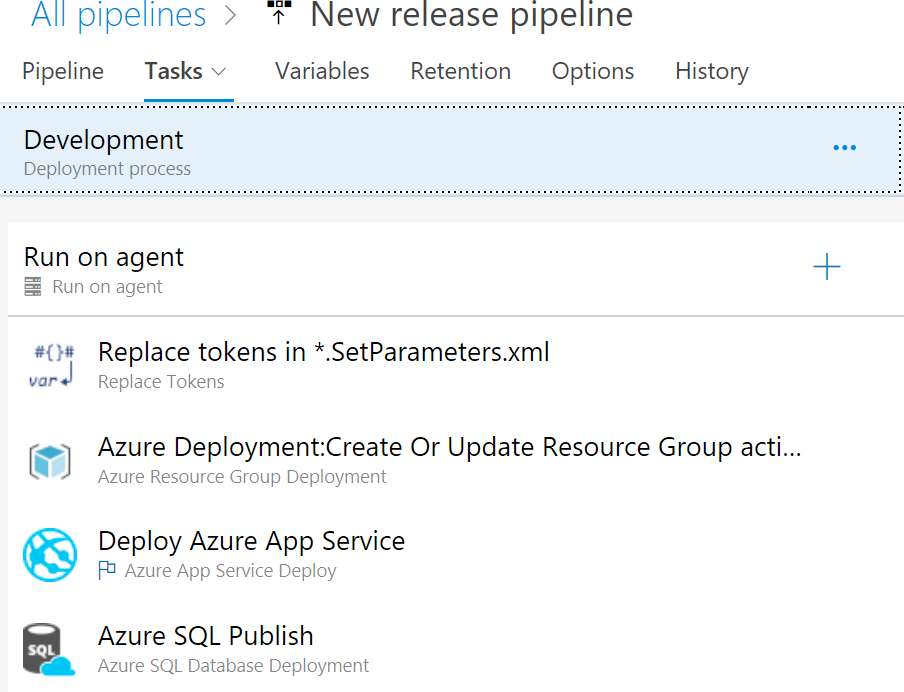Click the Replace Tokens task icon
Image resolution: width=904 pixels, height=692 pixels.
50,366
